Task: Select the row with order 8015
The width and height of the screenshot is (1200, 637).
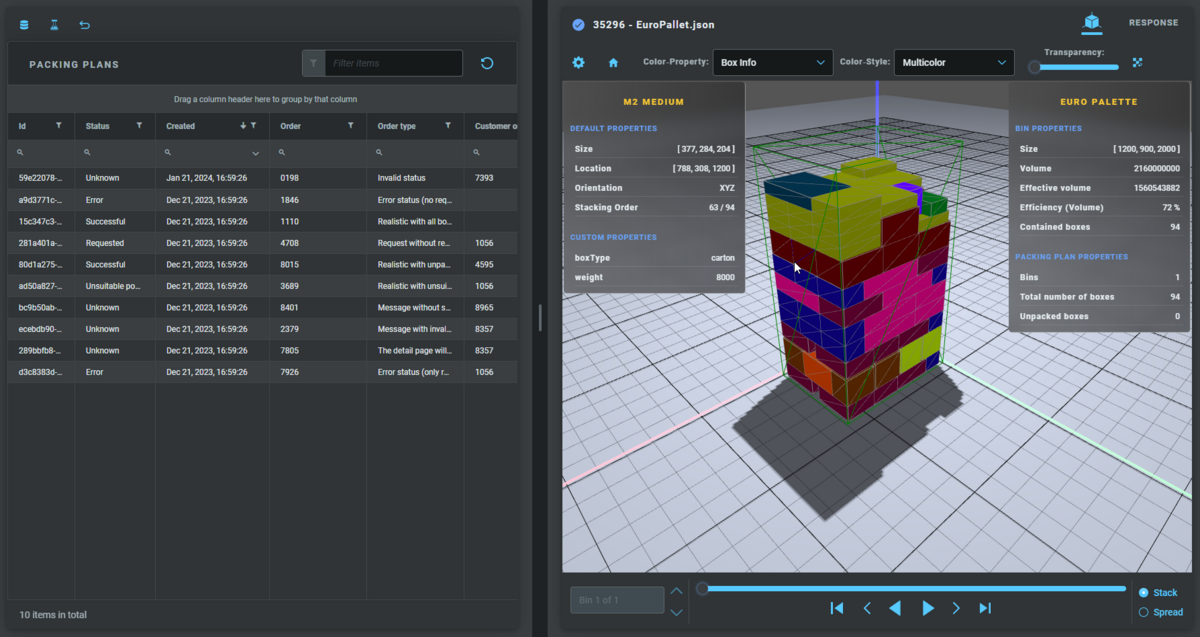Action: coord(290,265)
